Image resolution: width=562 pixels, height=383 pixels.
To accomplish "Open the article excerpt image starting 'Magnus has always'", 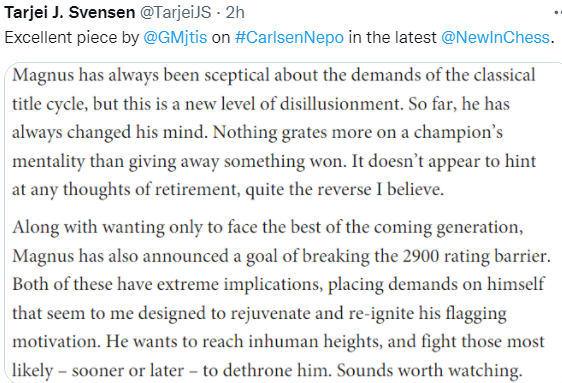I will click(x=283, y=223).
